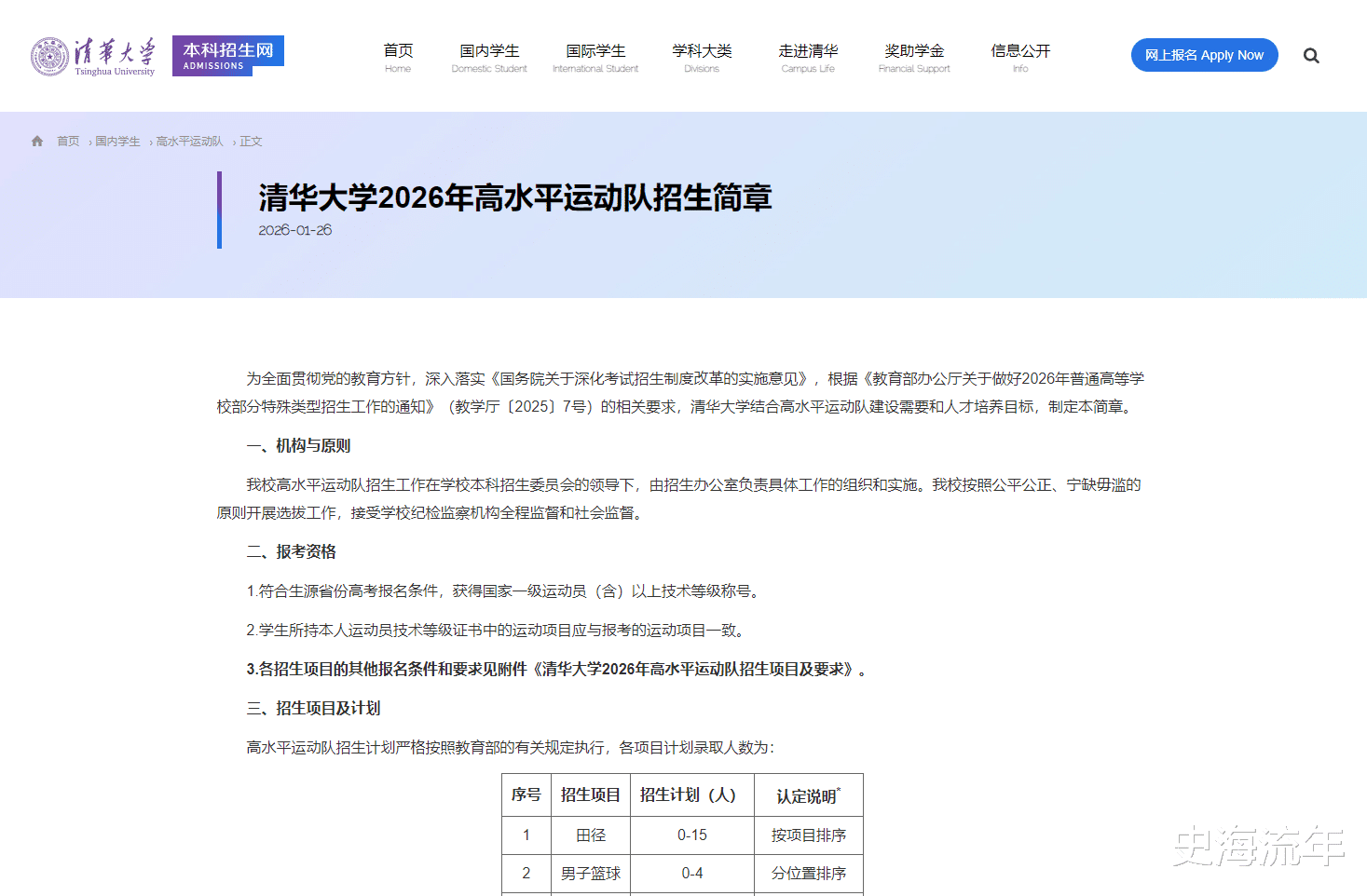Click the bold line starting 3.各招生项目的其他报名条件
This screenshot has width=1367, height=896.
point(556,670)
